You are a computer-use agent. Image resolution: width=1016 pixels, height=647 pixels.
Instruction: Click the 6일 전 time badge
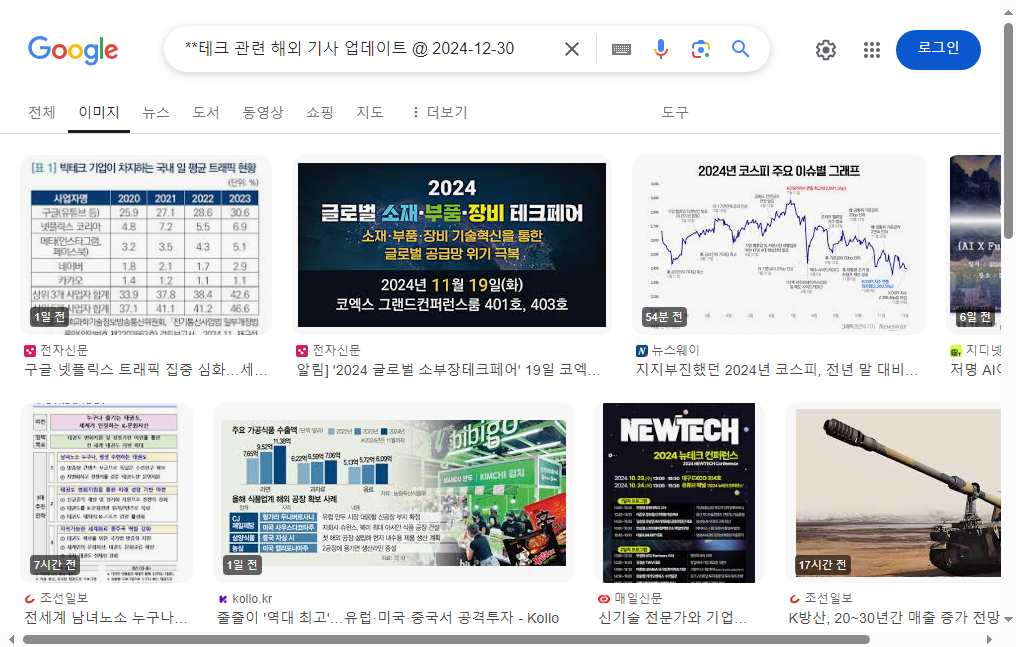(x=975, y=317)
